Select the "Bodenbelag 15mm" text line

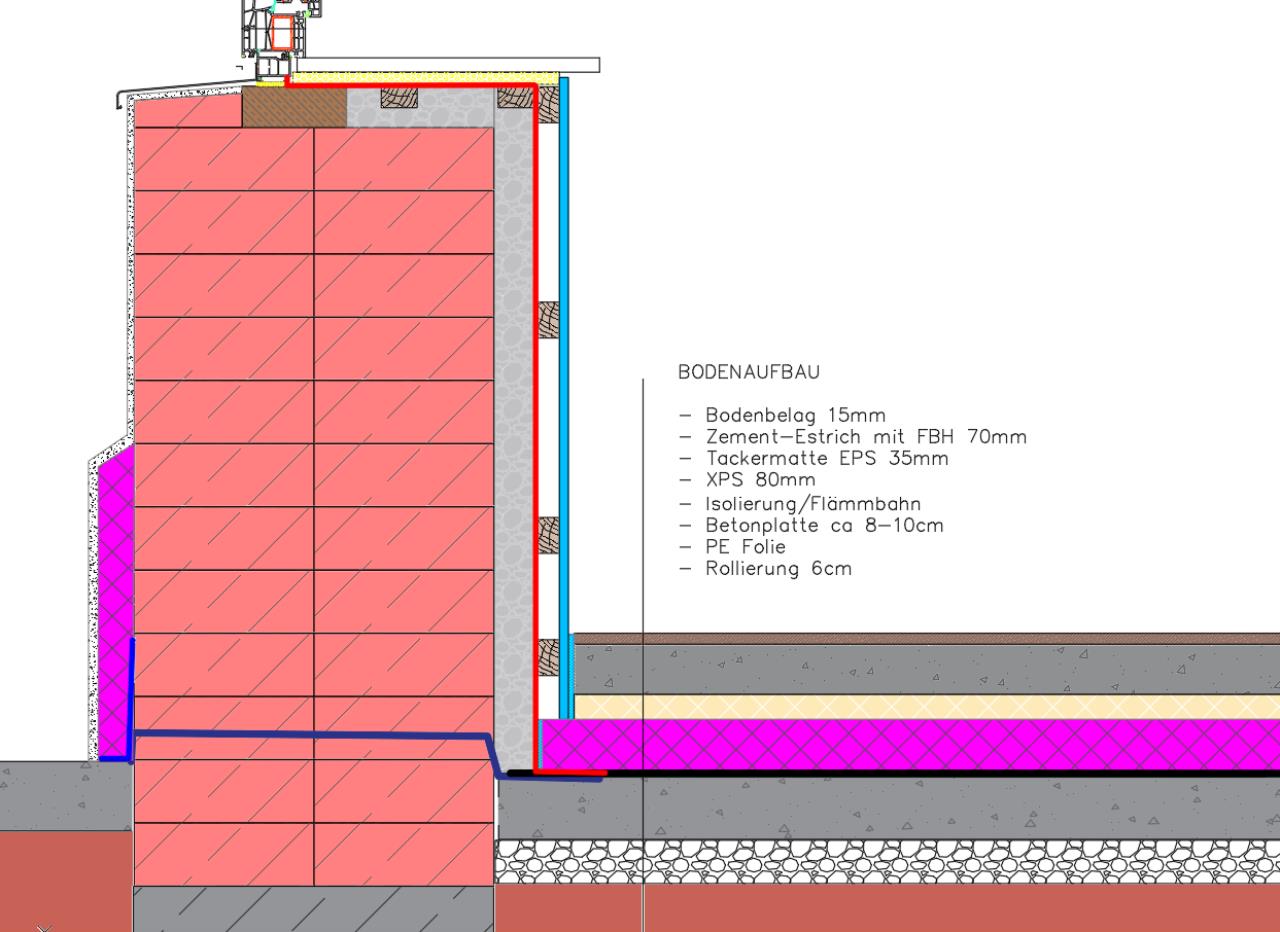tap(794, 415)
